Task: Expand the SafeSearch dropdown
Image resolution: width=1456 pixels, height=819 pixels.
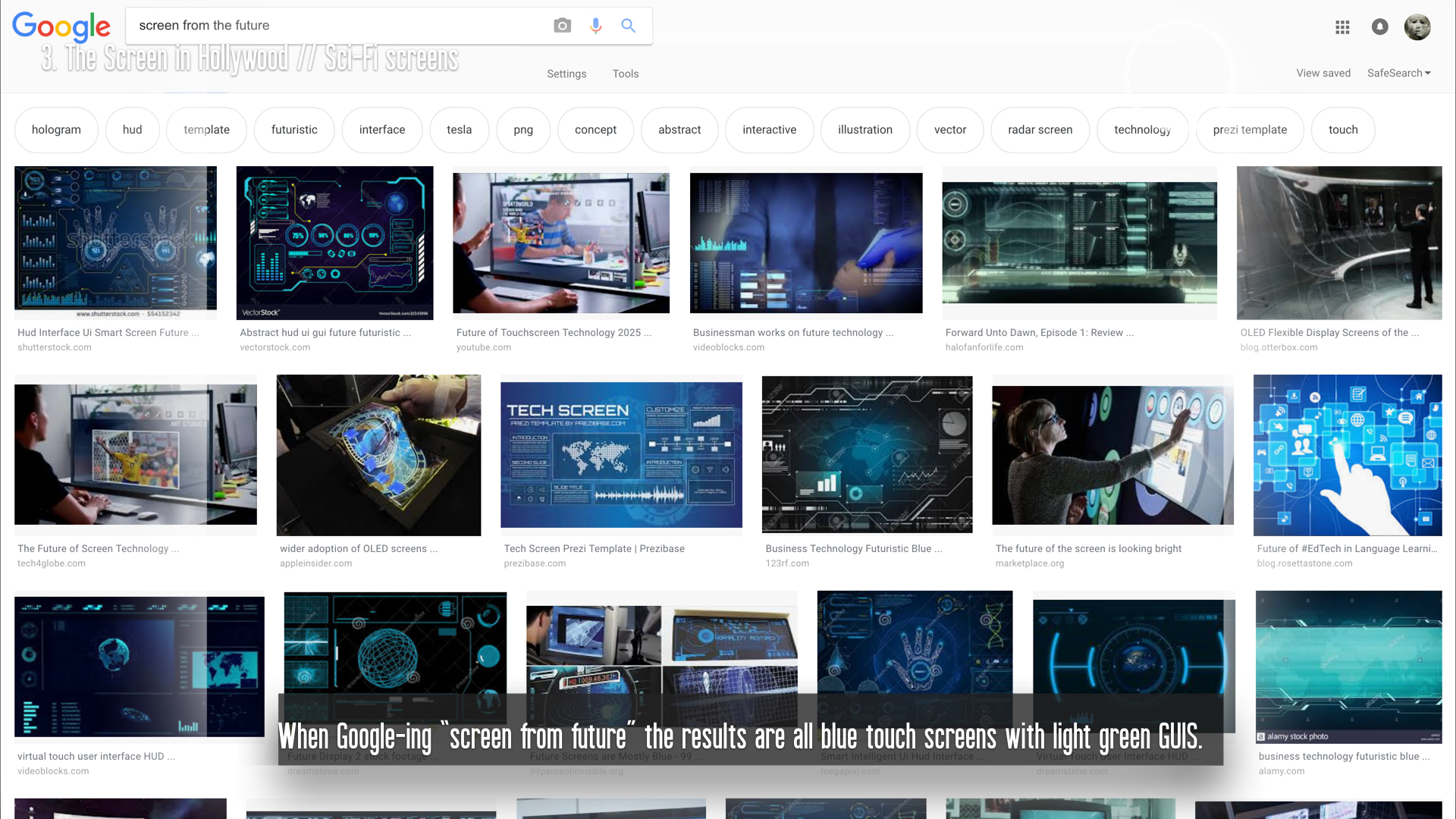Action: [1399, 74]
